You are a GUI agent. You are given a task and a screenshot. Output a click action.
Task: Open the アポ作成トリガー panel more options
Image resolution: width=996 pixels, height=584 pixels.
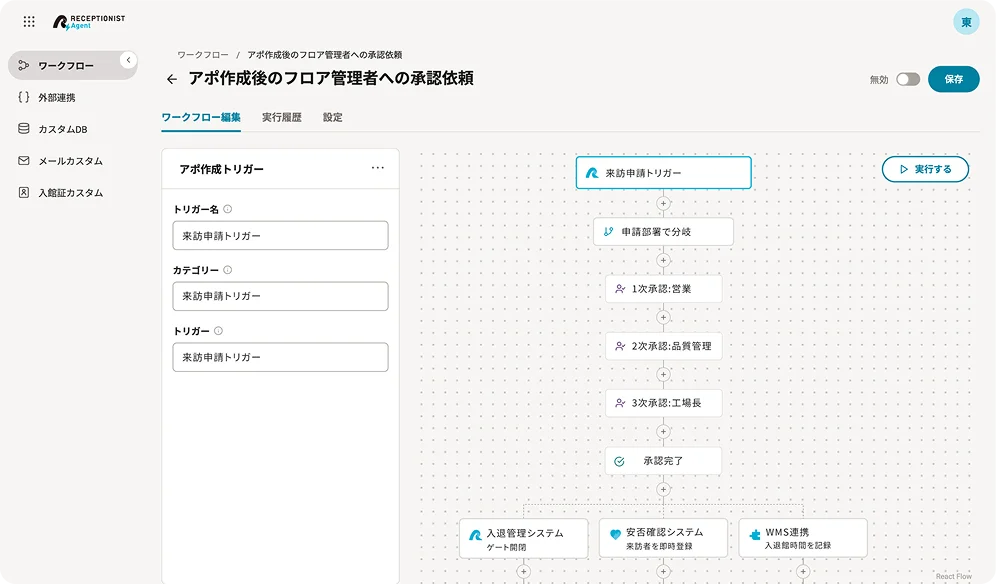[378, 168]
